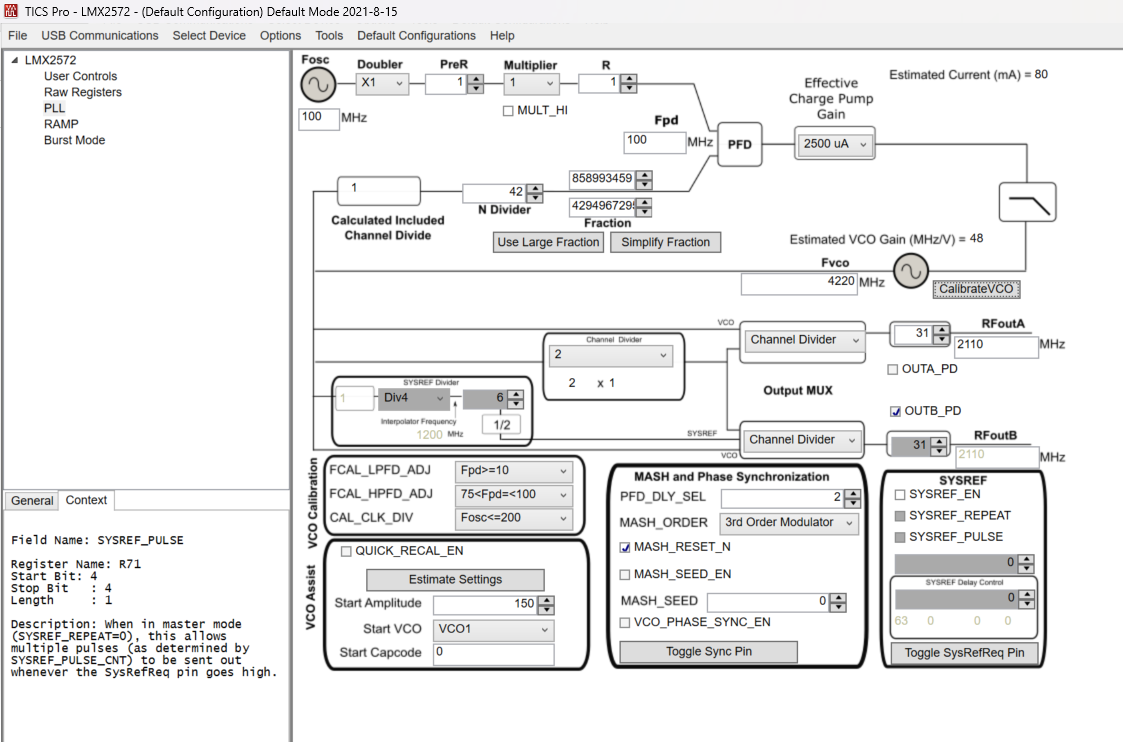Enable QUICK_RECAL_EN checkbox
This screenshot has height=742, width=1123.
click(346, 551)
